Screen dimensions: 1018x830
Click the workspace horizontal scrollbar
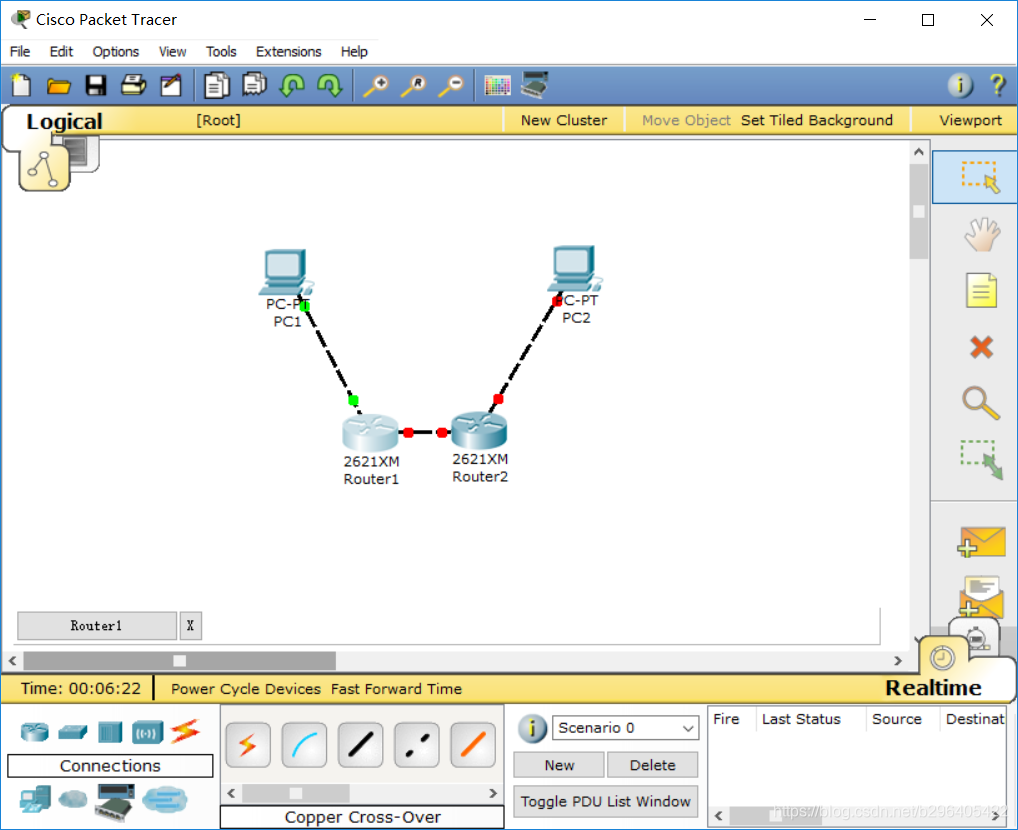point(179,660)
